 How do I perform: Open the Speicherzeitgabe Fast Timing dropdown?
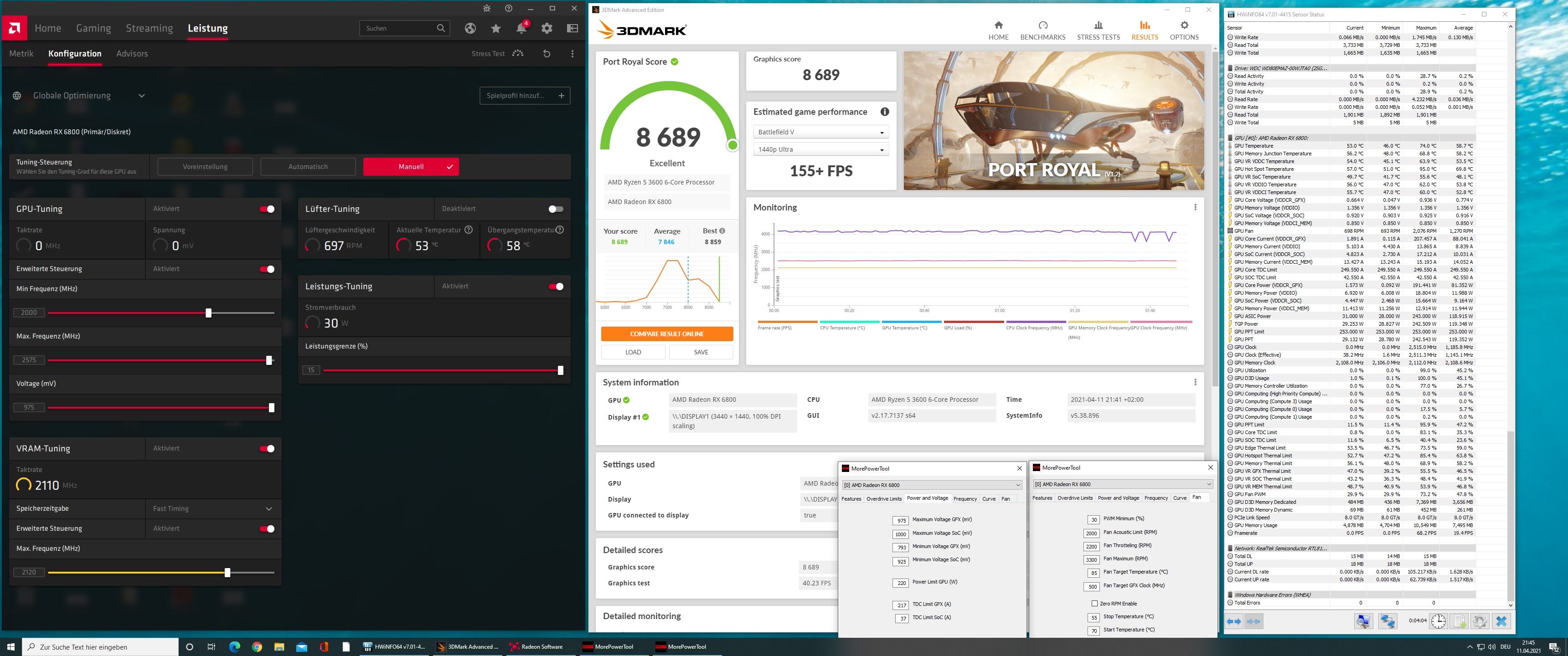[213, 509]
